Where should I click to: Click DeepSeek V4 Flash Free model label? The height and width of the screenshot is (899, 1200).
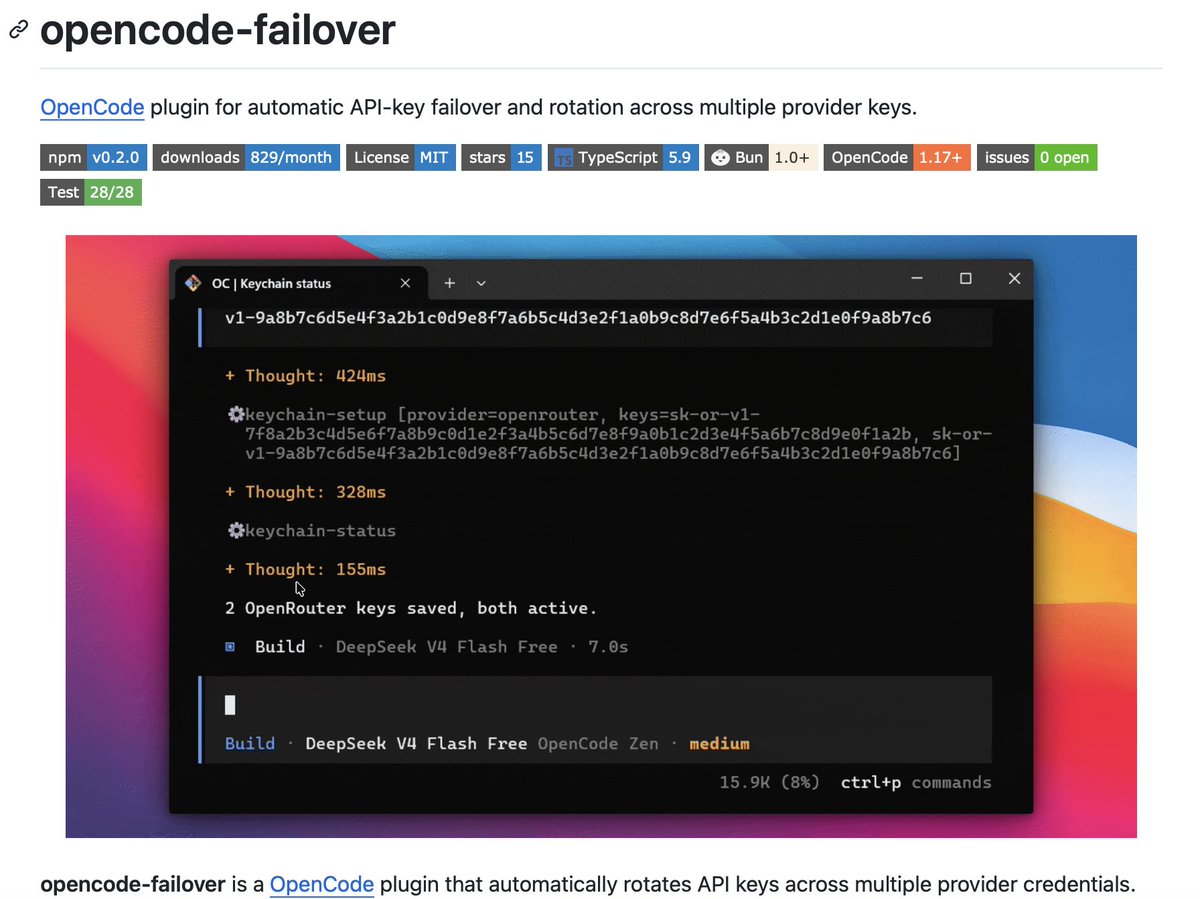[x=416, y=743]
